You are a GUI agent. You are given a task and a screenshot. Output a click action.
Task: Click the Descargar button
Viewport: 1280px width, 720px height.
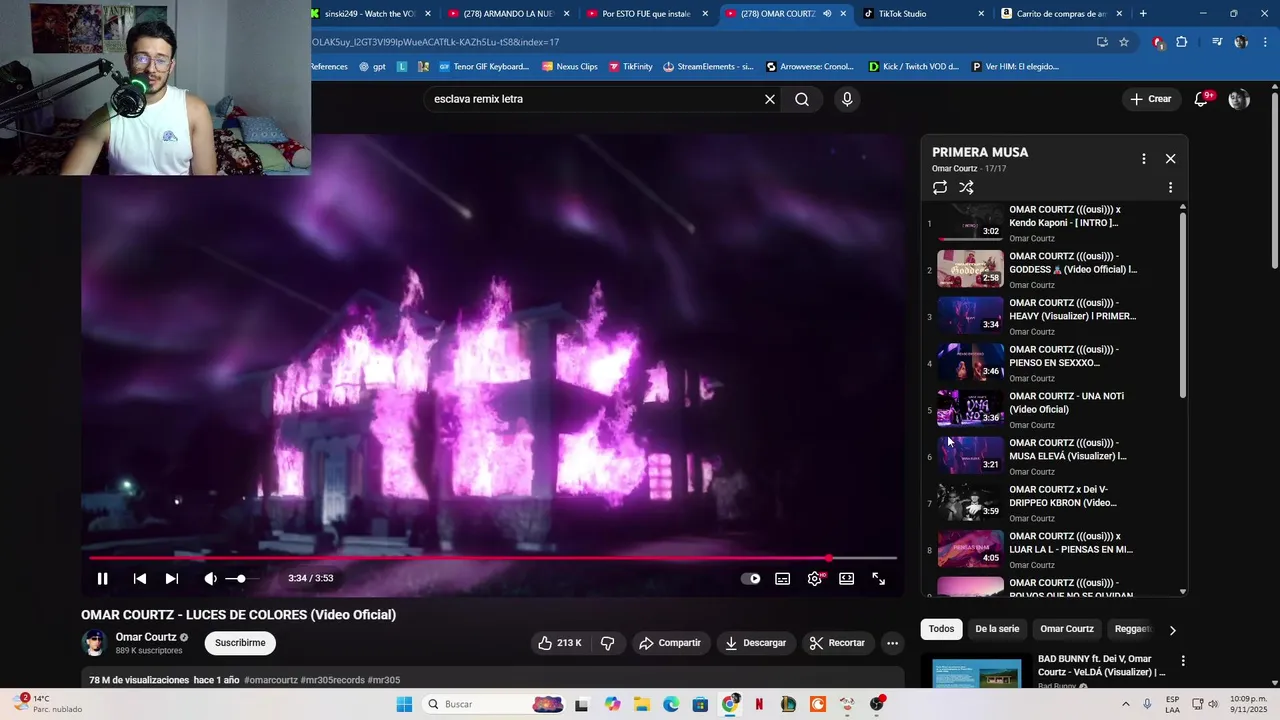click(756, 643)
